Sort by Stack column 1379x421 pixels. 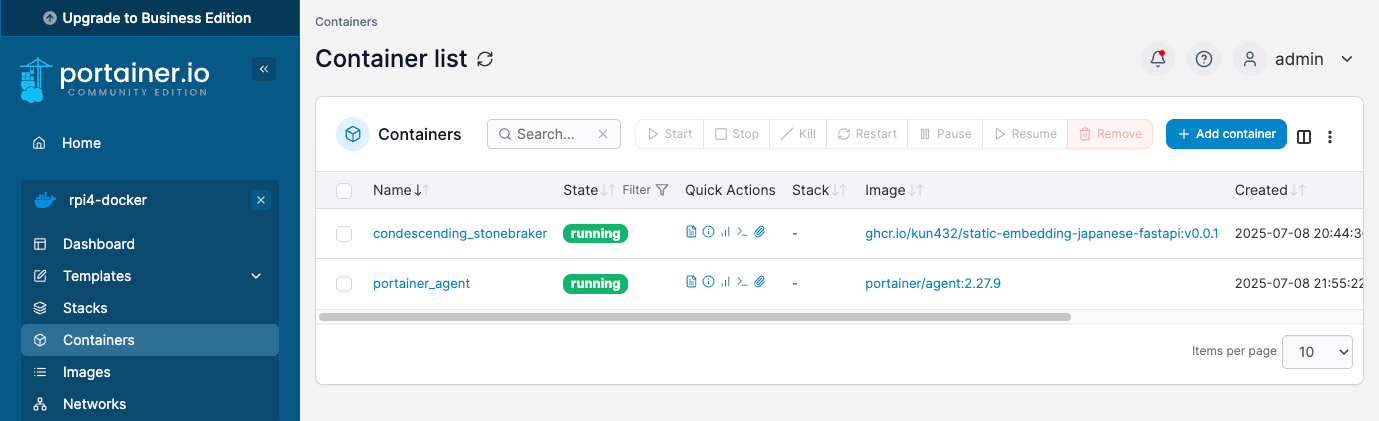(819, 190)
